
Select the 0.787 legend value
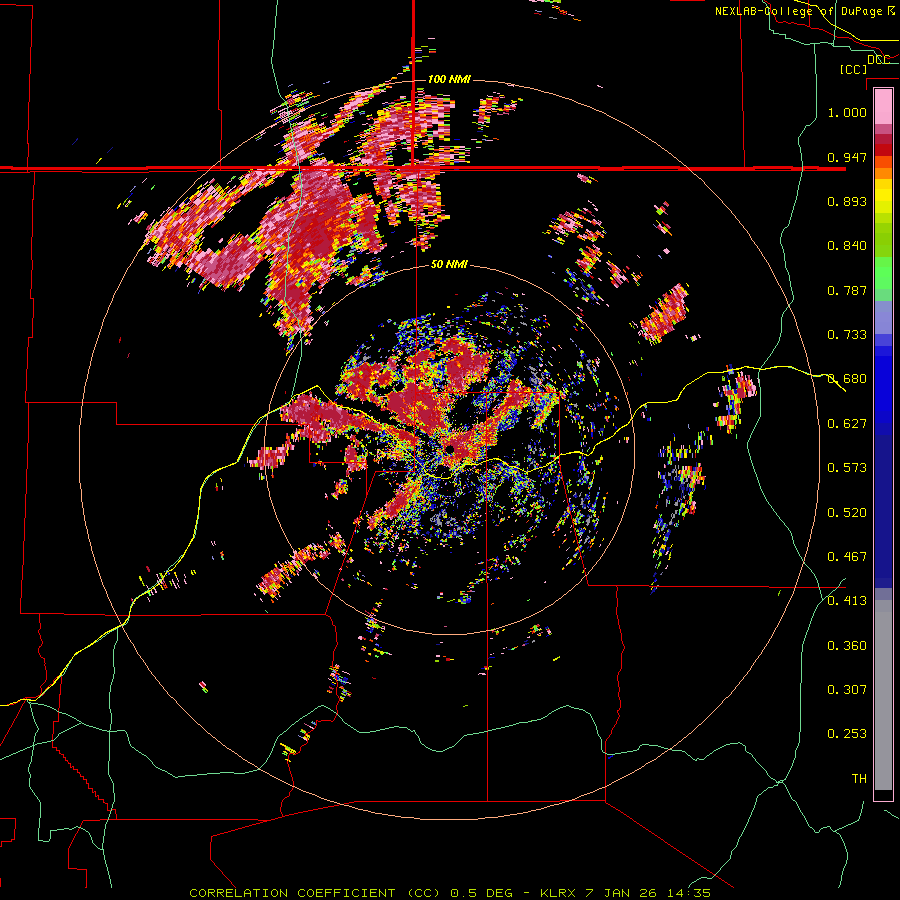[x=847, y=290]
